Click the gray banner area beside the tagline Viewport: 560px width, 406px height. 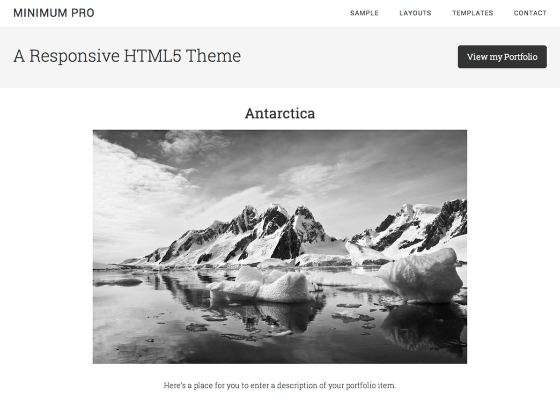tap(349, 57)
